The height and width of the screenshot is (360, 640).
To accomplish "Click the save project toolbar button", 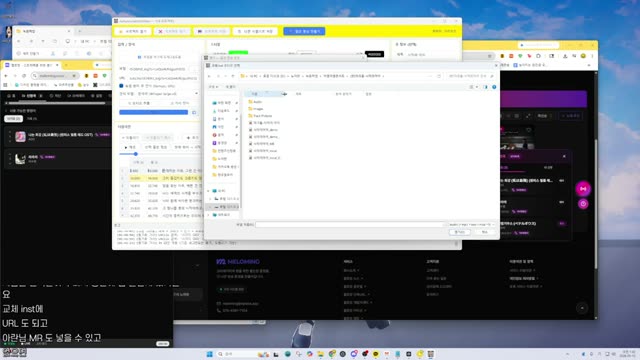I will point(211,31).
